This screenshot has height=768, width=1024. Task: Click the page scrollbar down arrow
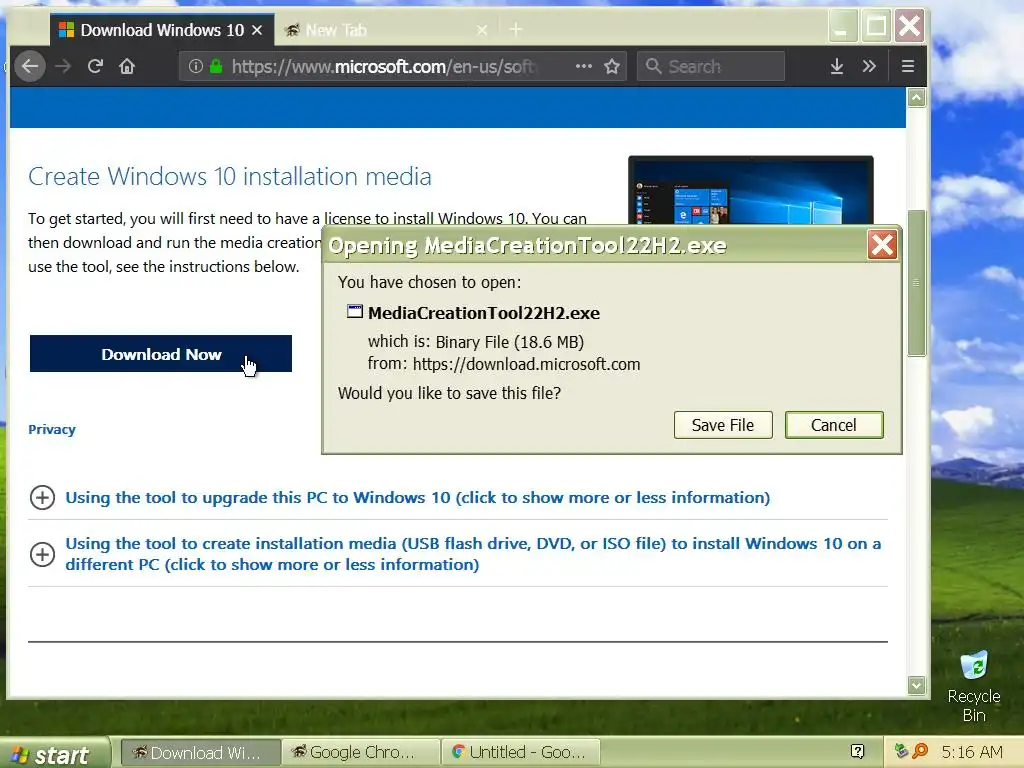pos(917,685)
